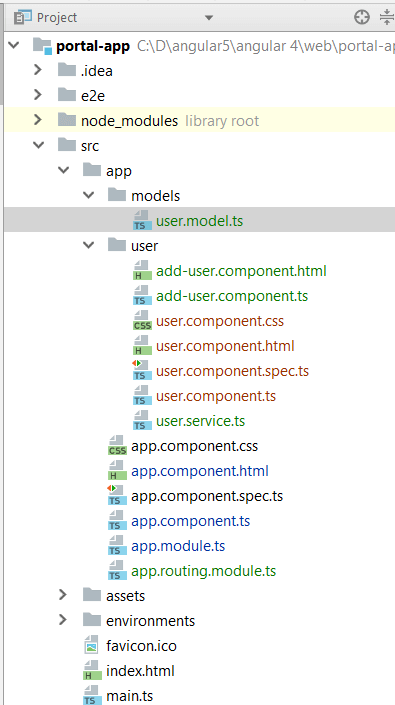This screenshot has height=705, width=395.
Task: Expand the assets folder
Action: tap(63, 595)
